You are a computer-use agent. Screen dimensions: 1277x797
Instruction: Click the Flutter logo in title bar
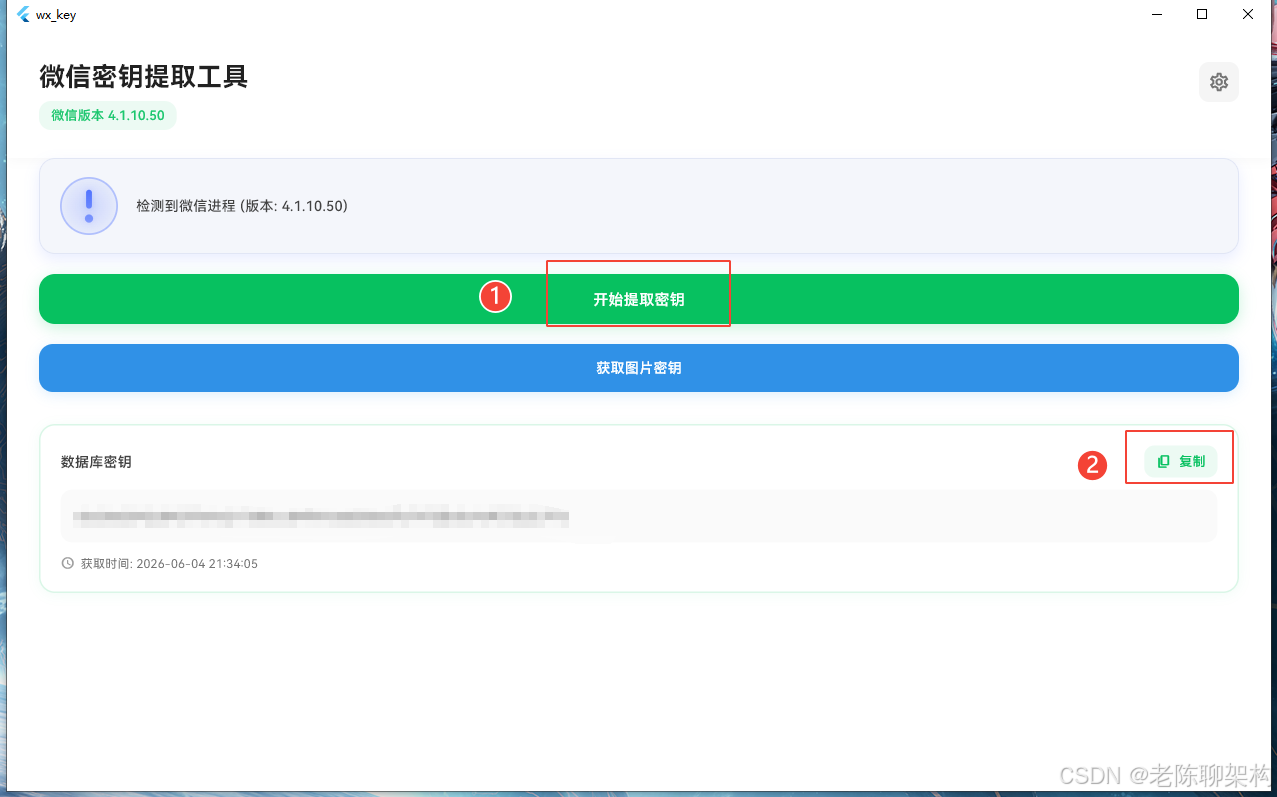point(23,15)
